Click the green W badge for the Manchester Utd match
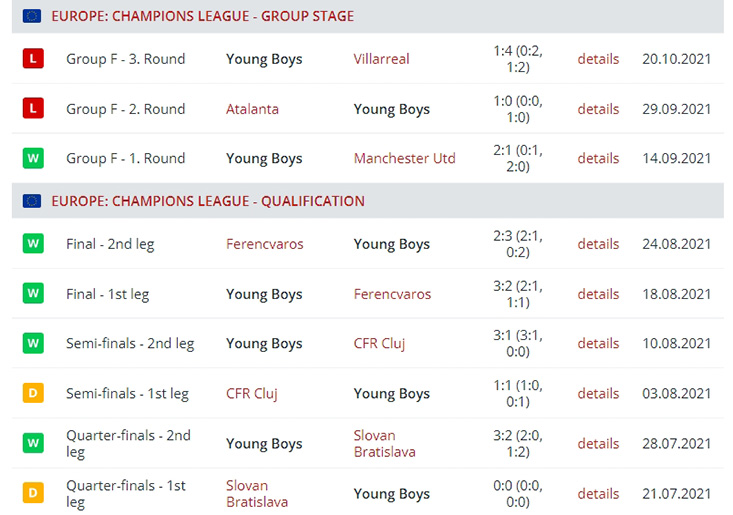The height and width of the screenshot is (515, 733). 33,158
